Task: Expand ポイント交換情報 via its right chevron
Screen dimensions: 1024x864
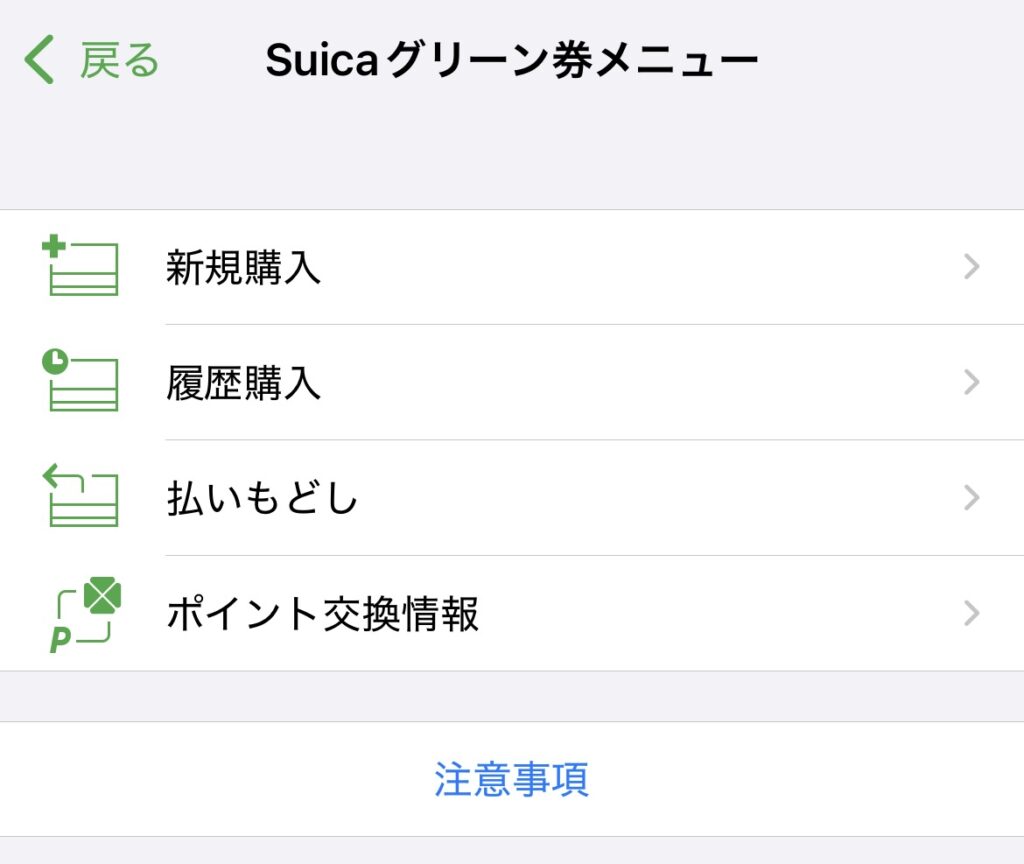Action: [972, 614]
